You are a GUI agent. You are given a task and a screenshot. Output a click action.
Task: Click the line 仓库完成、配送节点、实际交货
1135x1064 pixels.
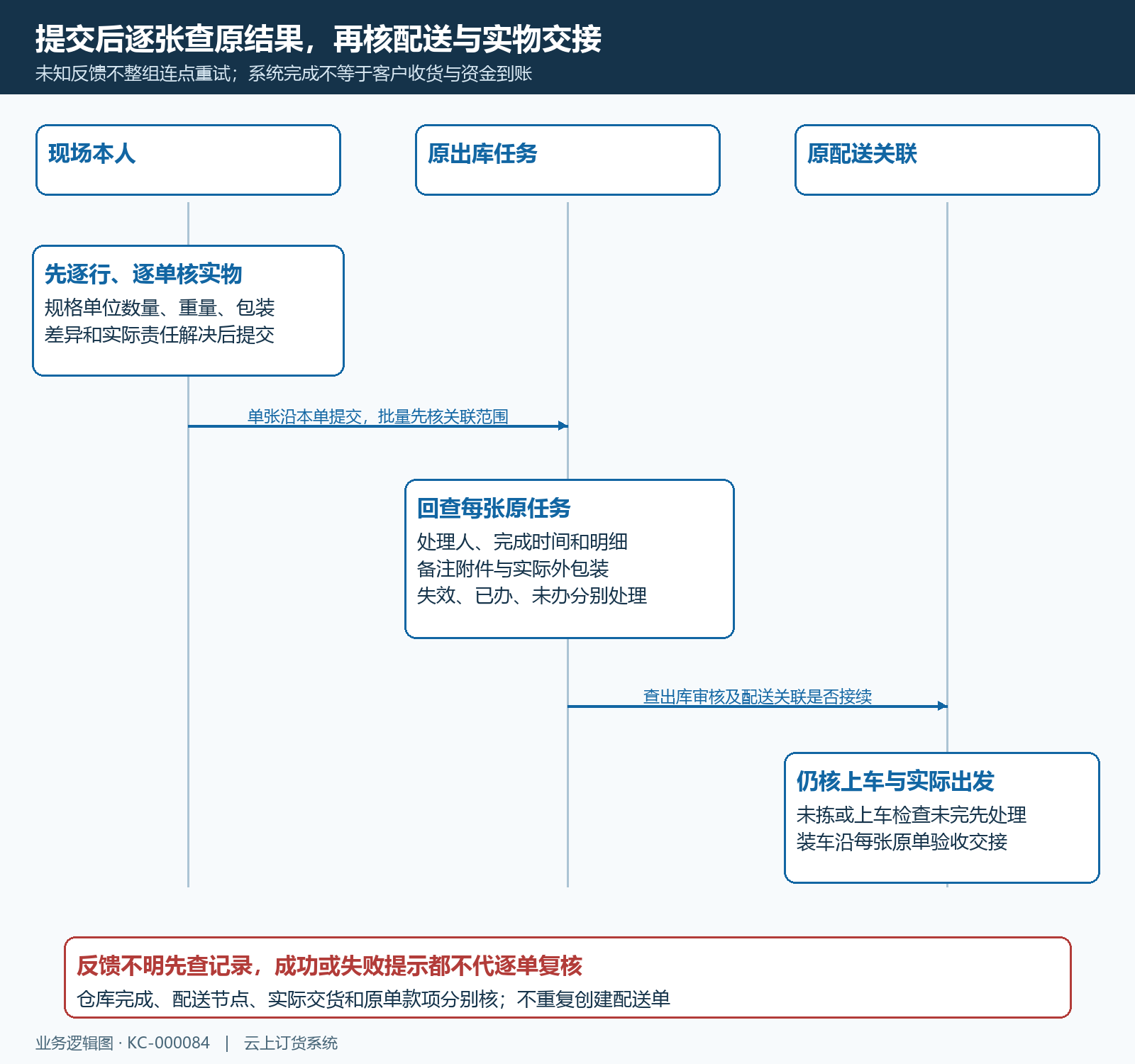(210, 999)
